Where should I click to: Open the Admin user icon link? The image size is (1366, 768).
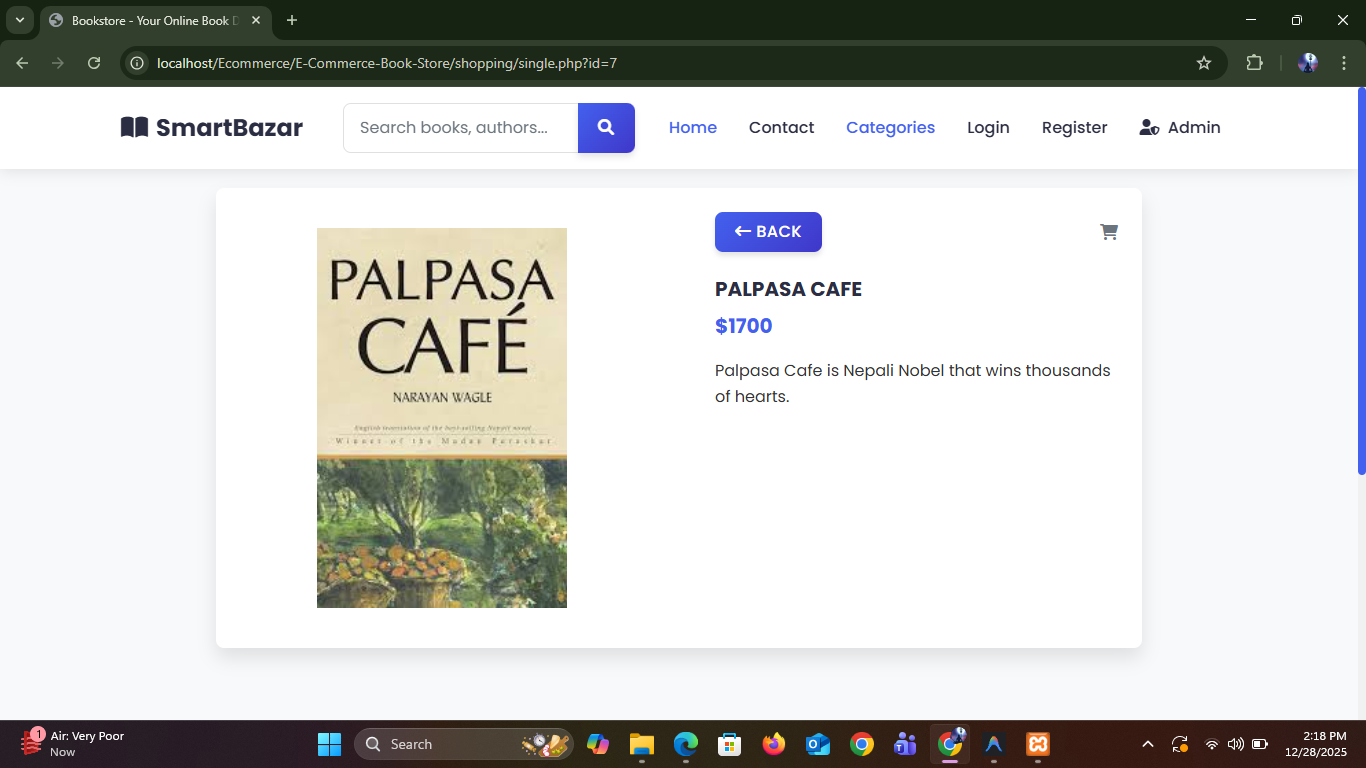pos(1180,127)
